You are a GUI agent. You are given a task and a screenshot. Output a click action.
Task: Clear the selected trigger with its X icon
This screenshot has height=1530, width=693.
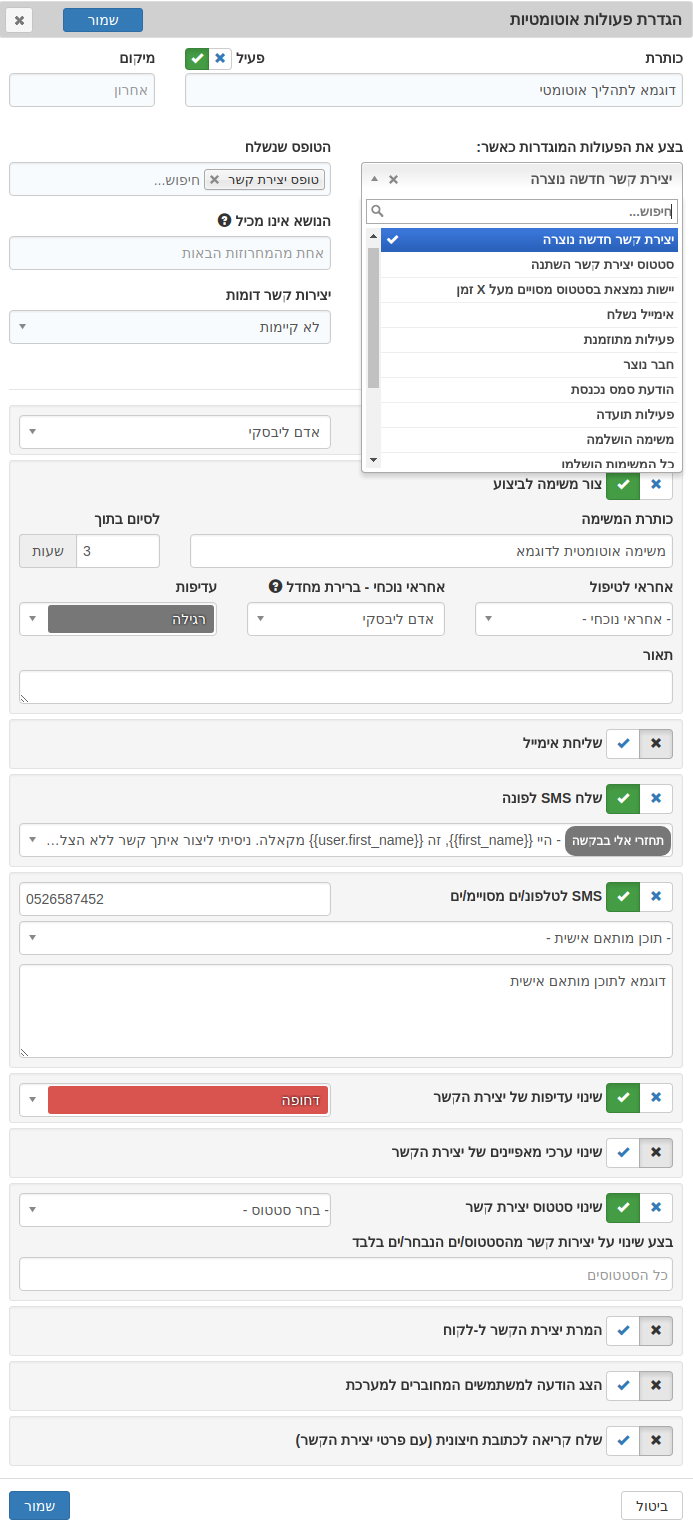(x=393, y=179)
